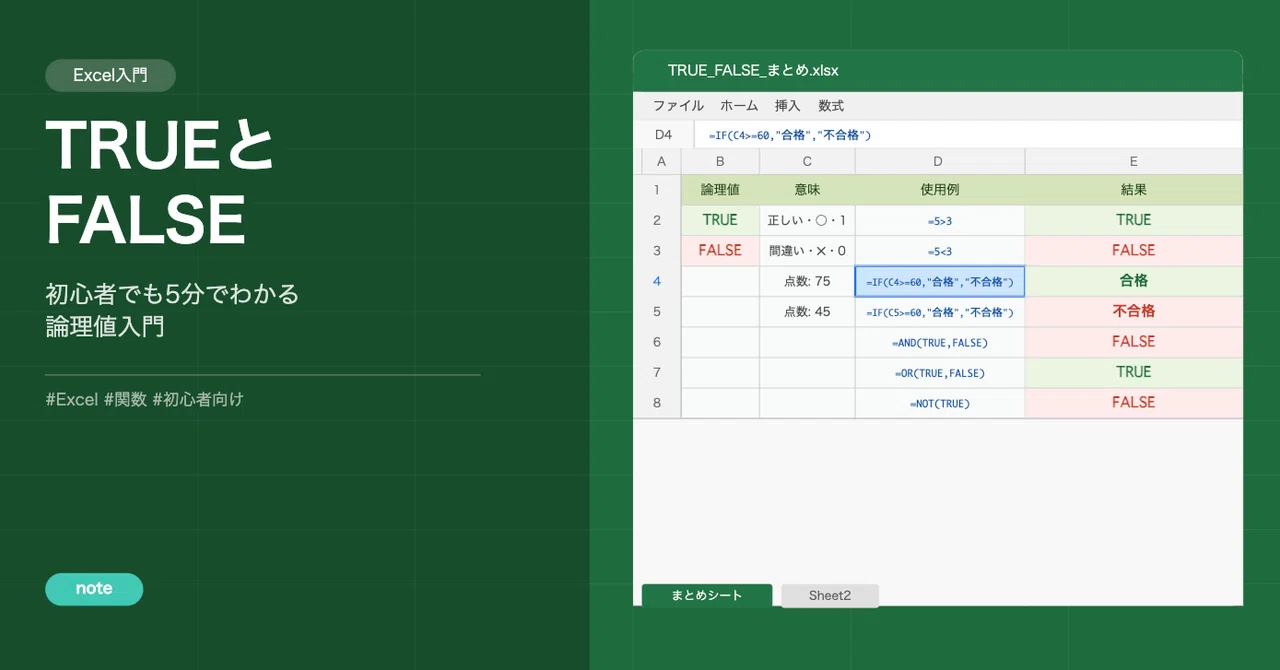Click the formula bar showing =IF(C4>=60
The height and width of the screenshot is (670, 1280).
(968, 134)
